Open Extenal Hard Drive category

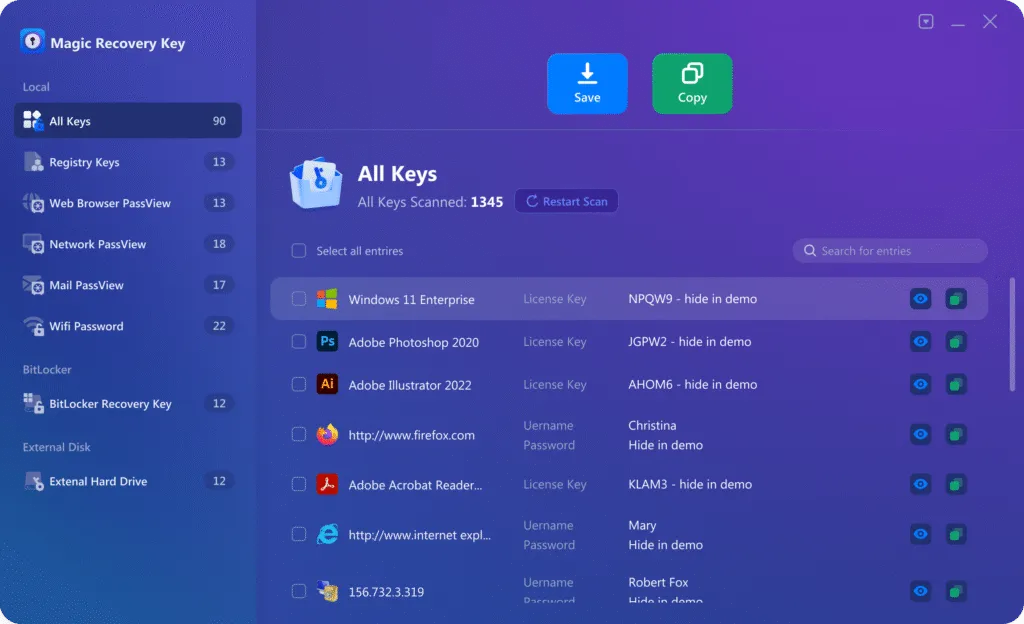pyautogui.click(x=128, y=481)
